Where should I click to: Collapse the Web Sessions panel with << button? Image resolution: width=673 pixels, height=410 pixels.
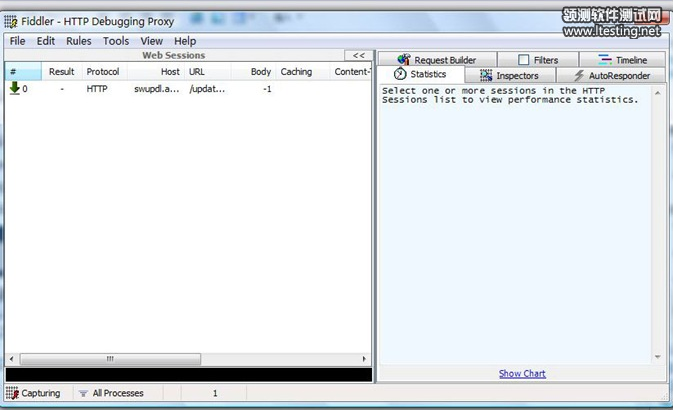point(358,56)
